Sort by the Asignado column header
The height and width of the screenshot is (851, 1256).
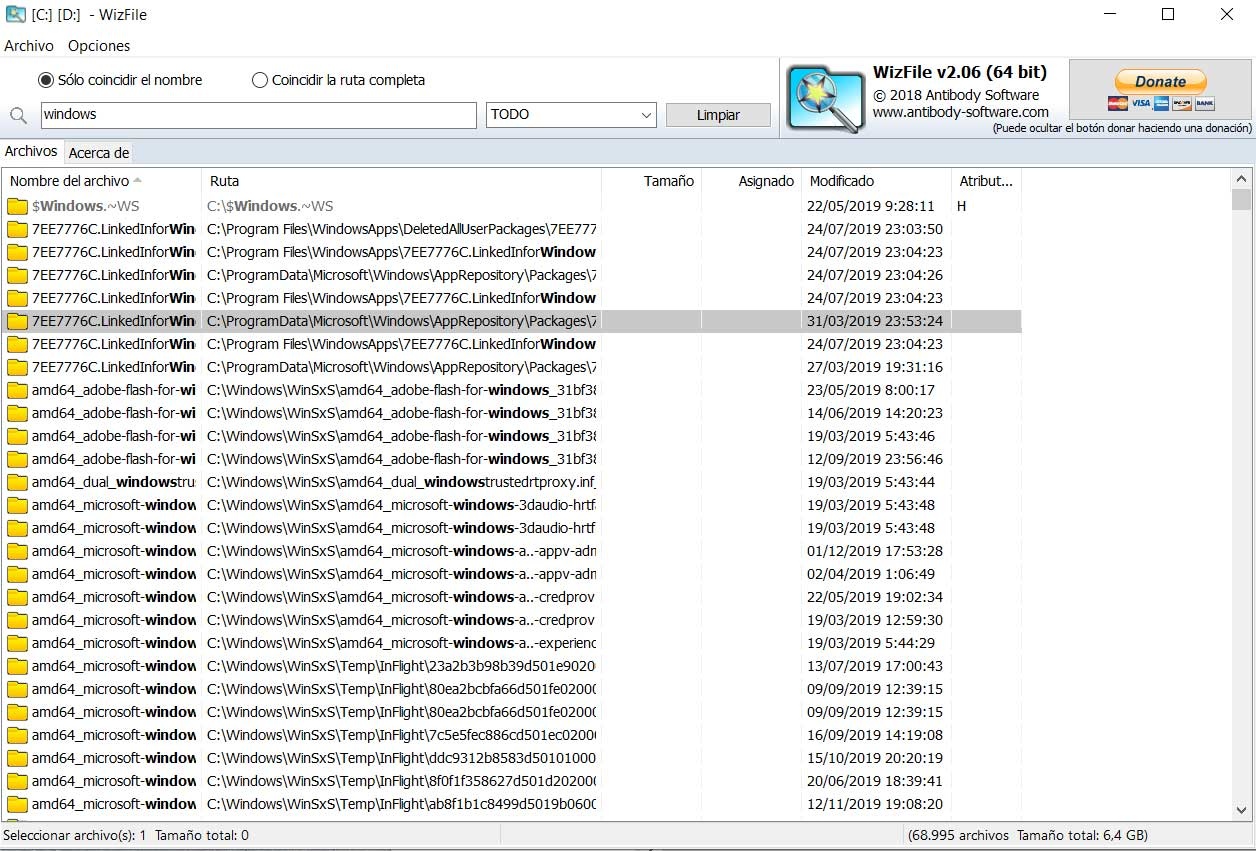(751, 181)
